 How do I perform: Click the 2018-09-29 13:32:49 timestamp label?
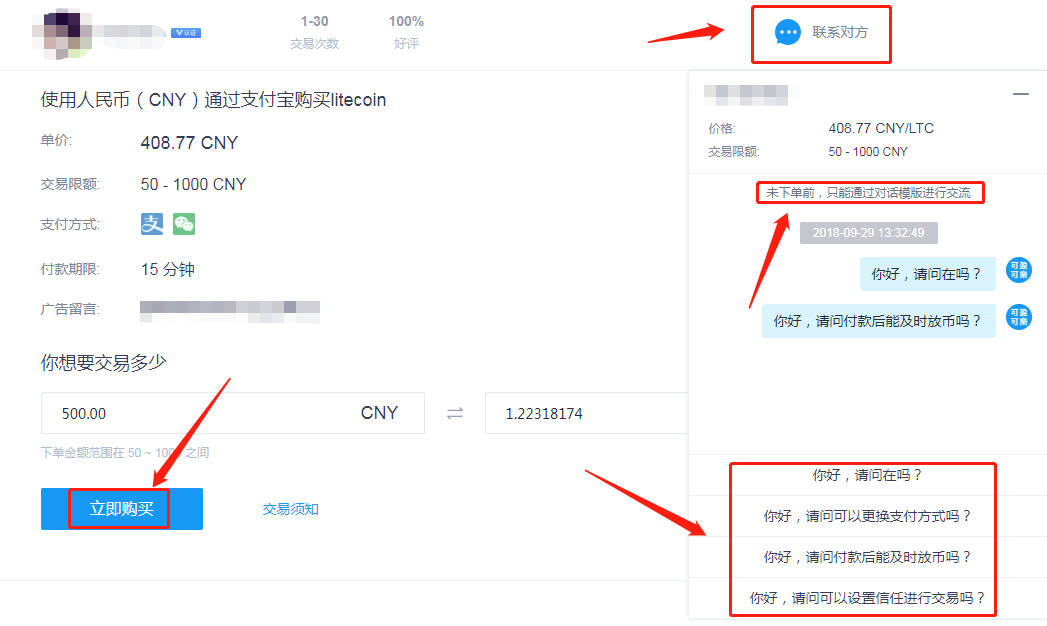869,233
